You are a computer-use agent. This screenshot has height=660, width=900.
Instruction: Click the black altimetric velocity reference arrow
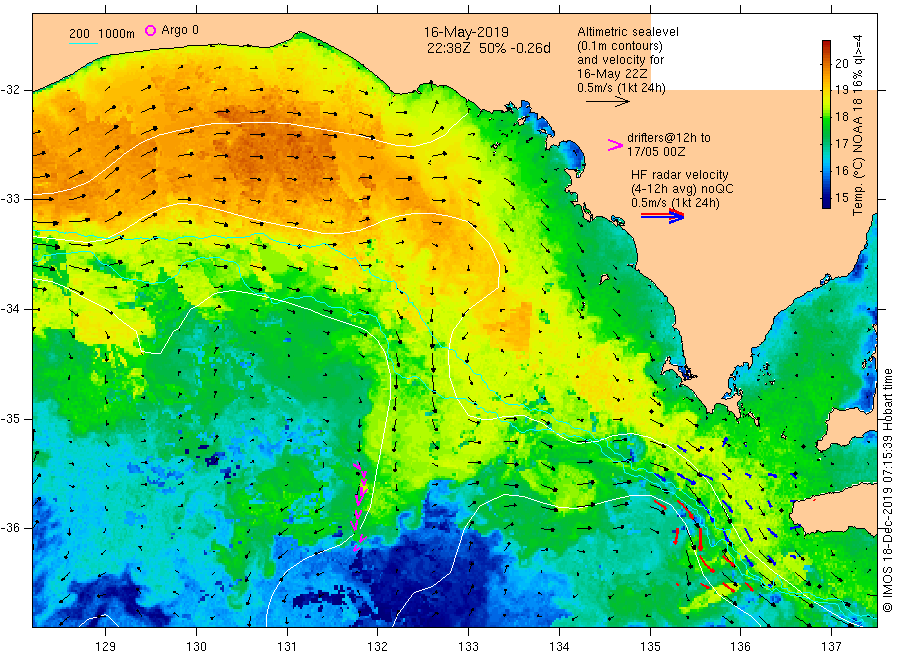(608, 102)
